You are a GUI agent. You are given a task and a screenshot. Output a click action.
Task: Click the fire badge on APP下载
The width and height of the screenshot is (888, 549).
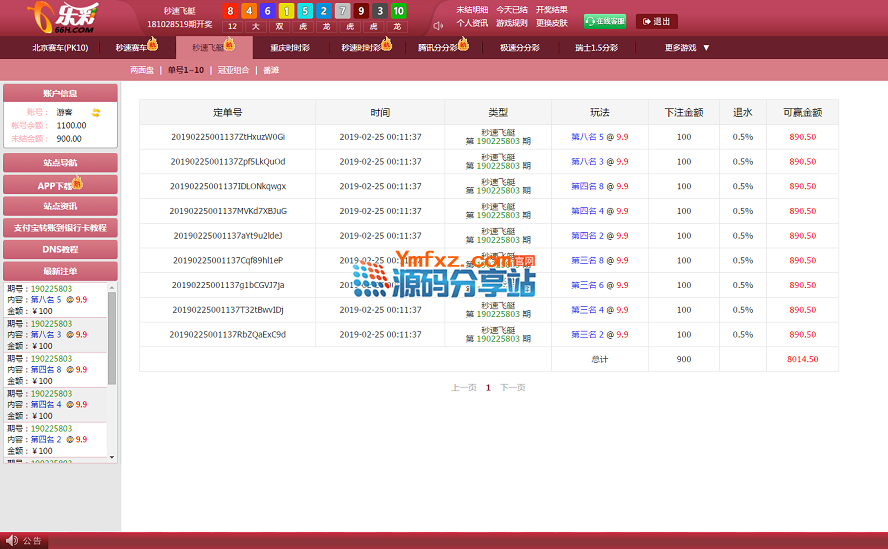[77, 182]
